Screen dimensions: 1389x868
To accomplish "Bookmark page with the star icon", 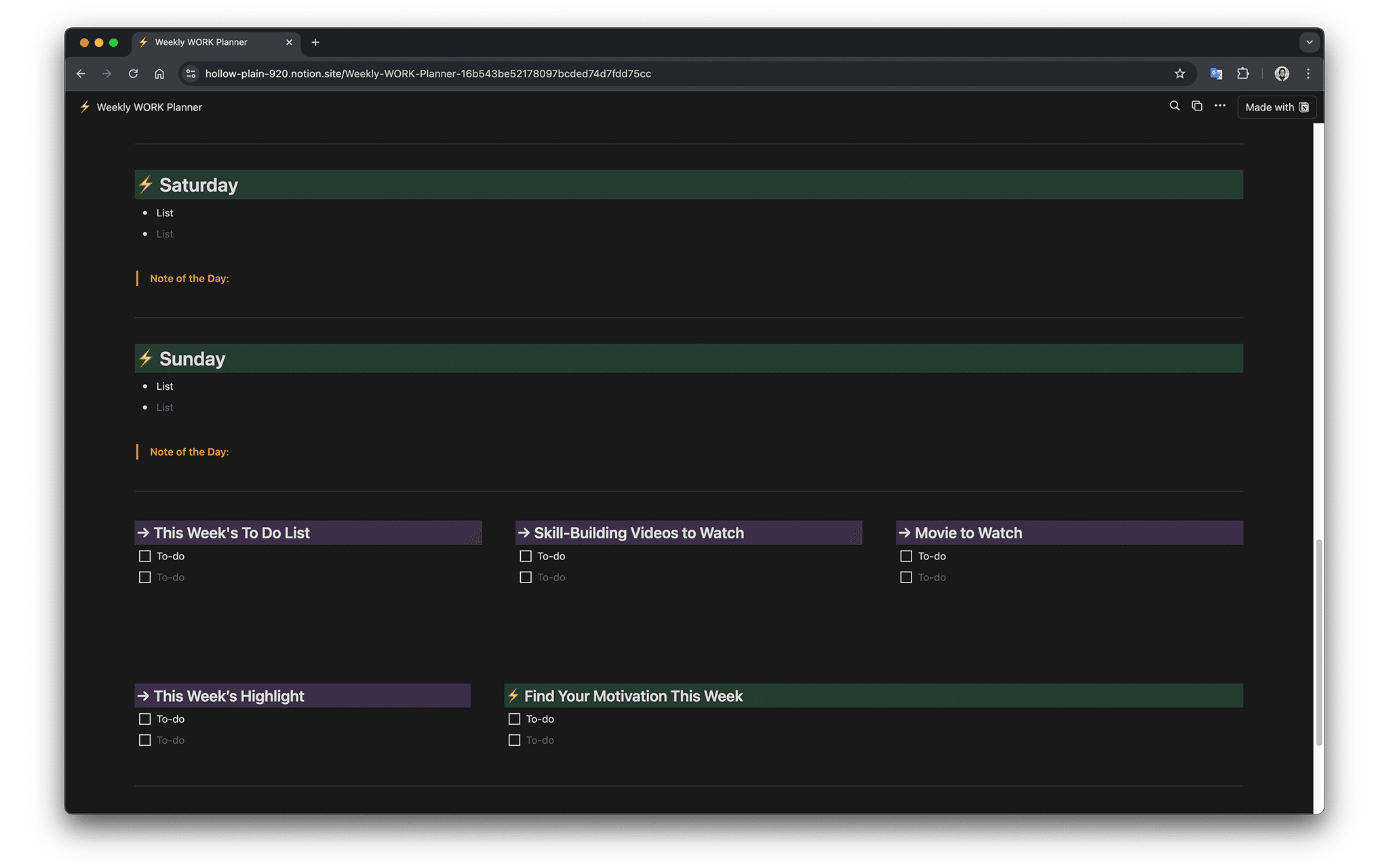I will tap(1179, 73).
